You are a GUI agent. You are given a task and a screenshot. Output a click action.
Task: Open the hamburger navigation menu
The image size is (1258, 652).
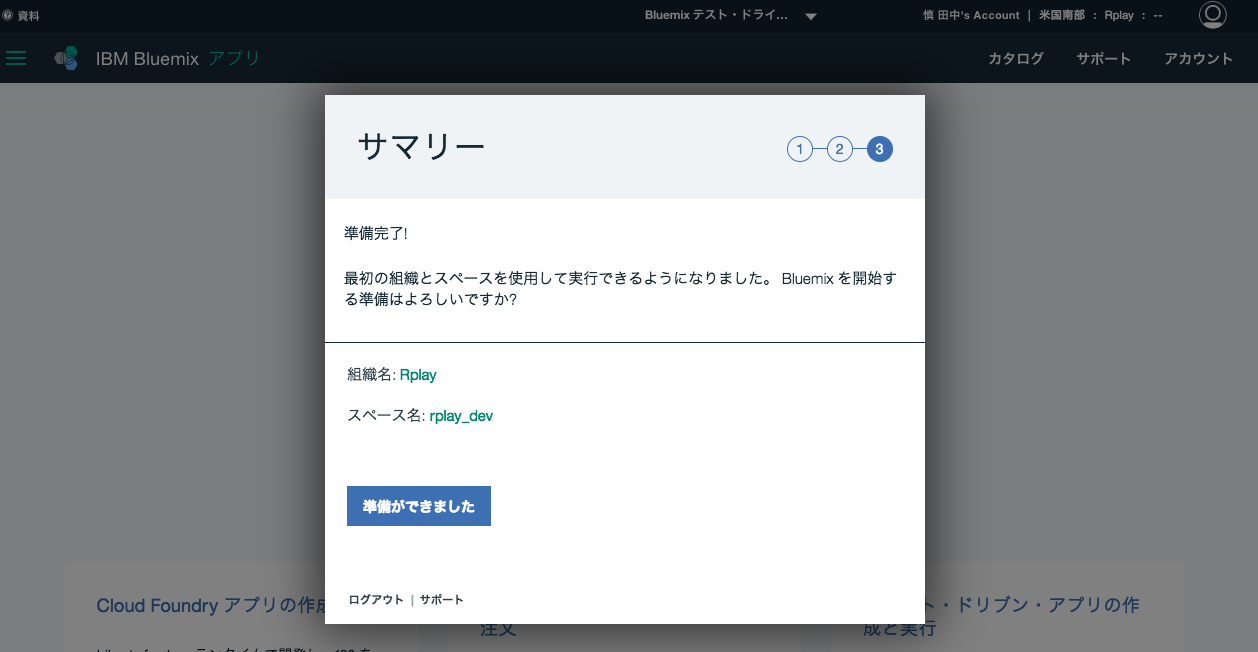16,58
